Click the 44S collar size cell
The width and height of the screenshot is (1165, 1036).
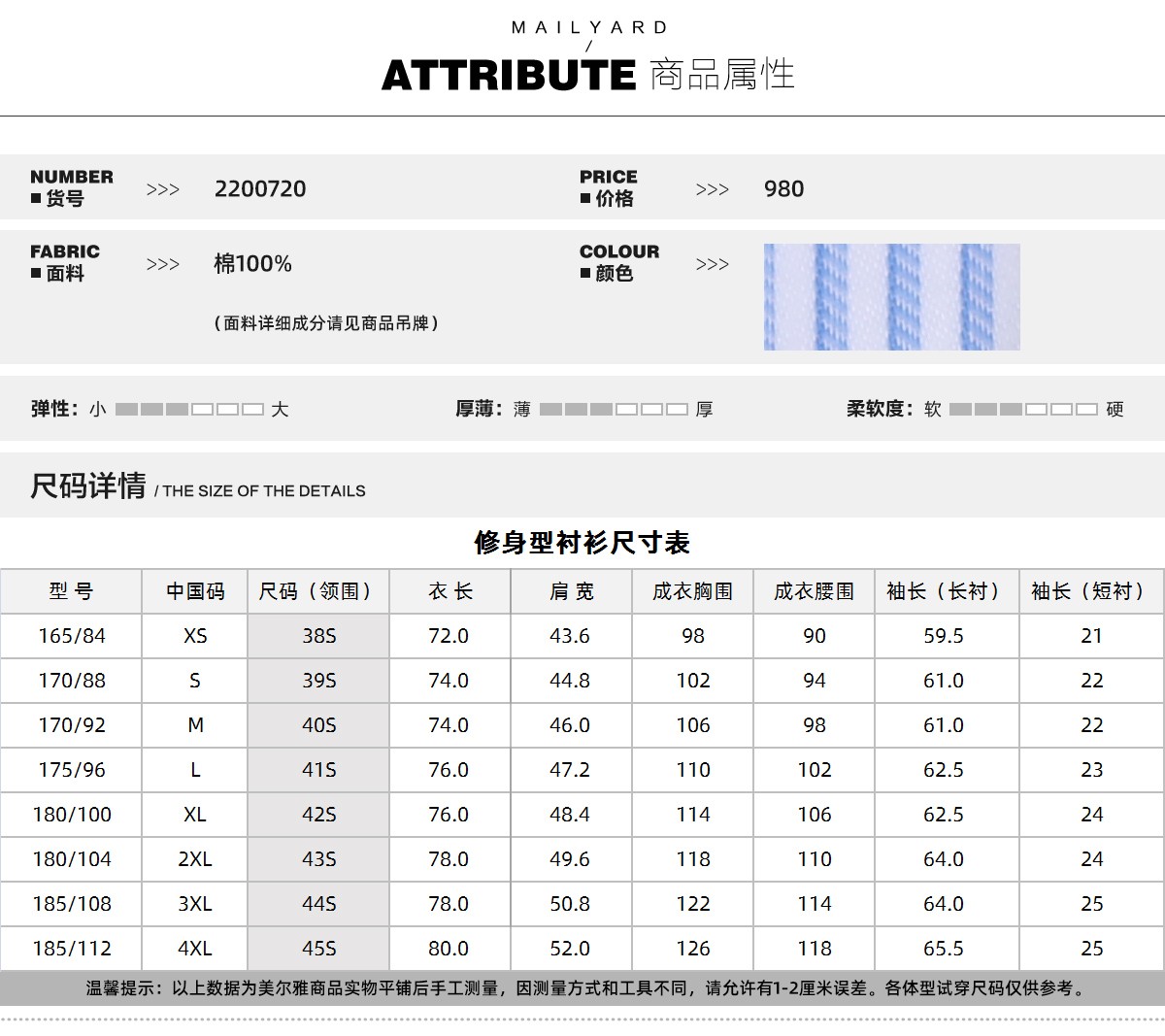318,904
